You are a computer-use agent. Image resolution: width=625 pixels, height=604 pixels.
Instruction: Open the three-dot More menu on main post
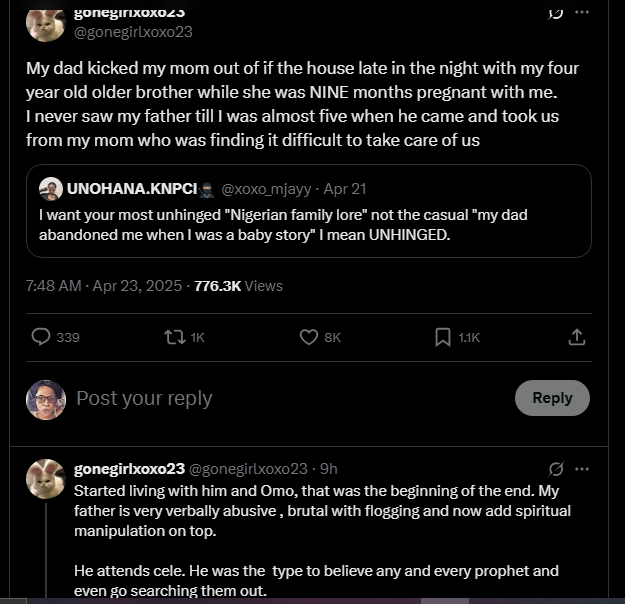coord(582,12)
